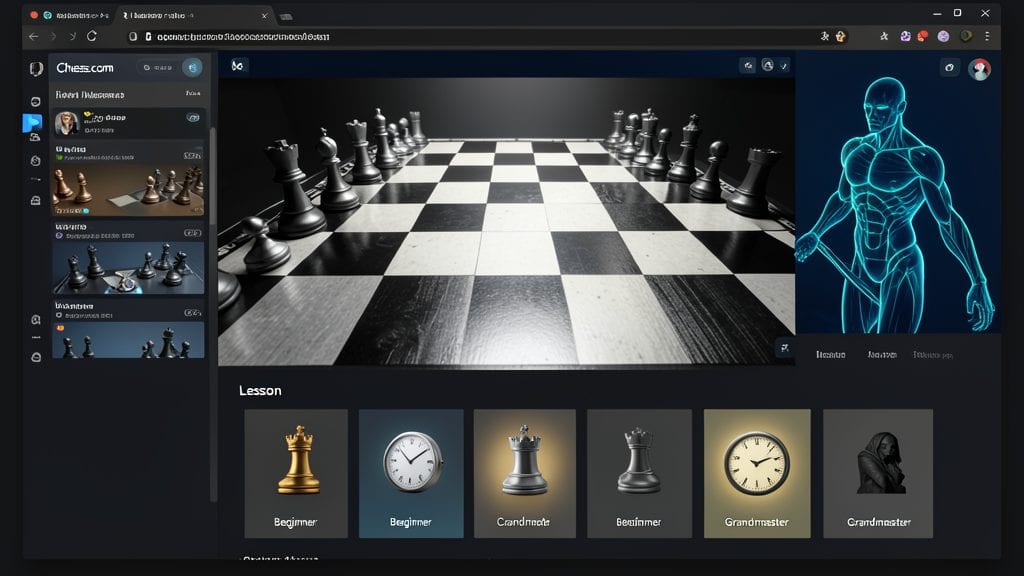Click the expand icon at the bottom-right corner of the board
Image resolution: width=1024 pixels, height=576 pixels.
(784, 348)
